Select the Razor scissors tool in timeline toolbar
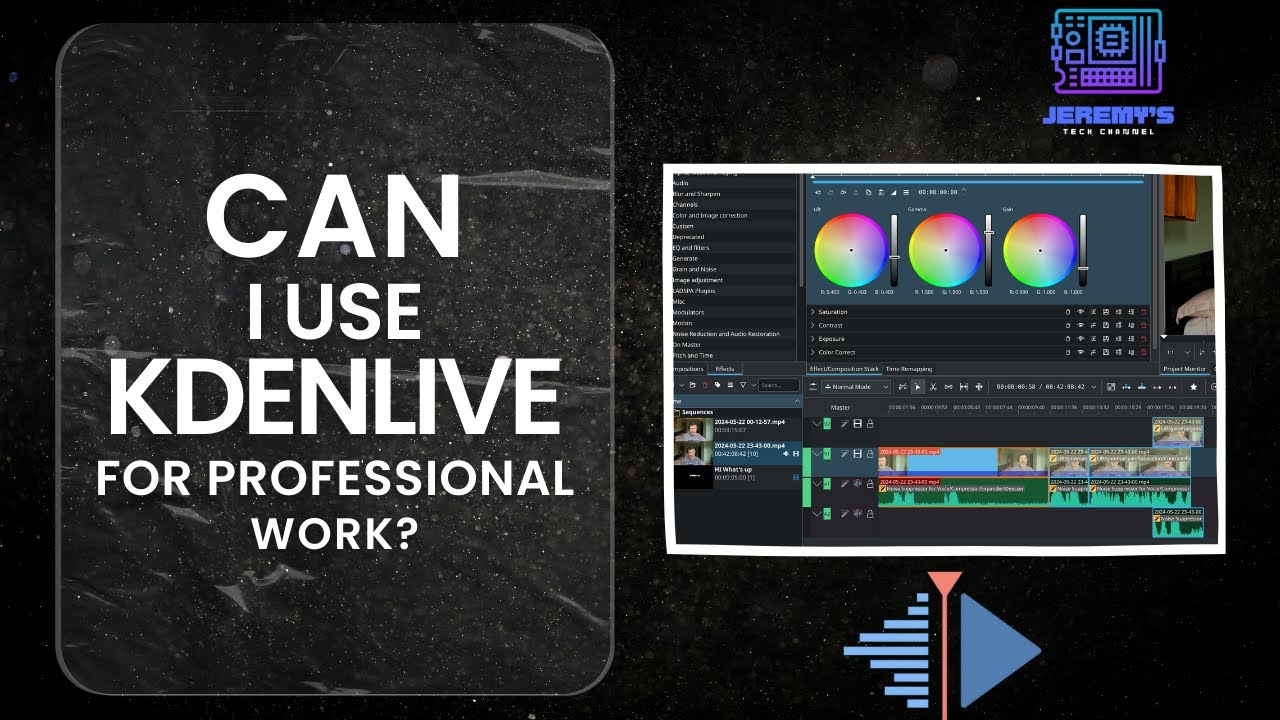Viewport: 1280px width, 720px height. point(933,386)
